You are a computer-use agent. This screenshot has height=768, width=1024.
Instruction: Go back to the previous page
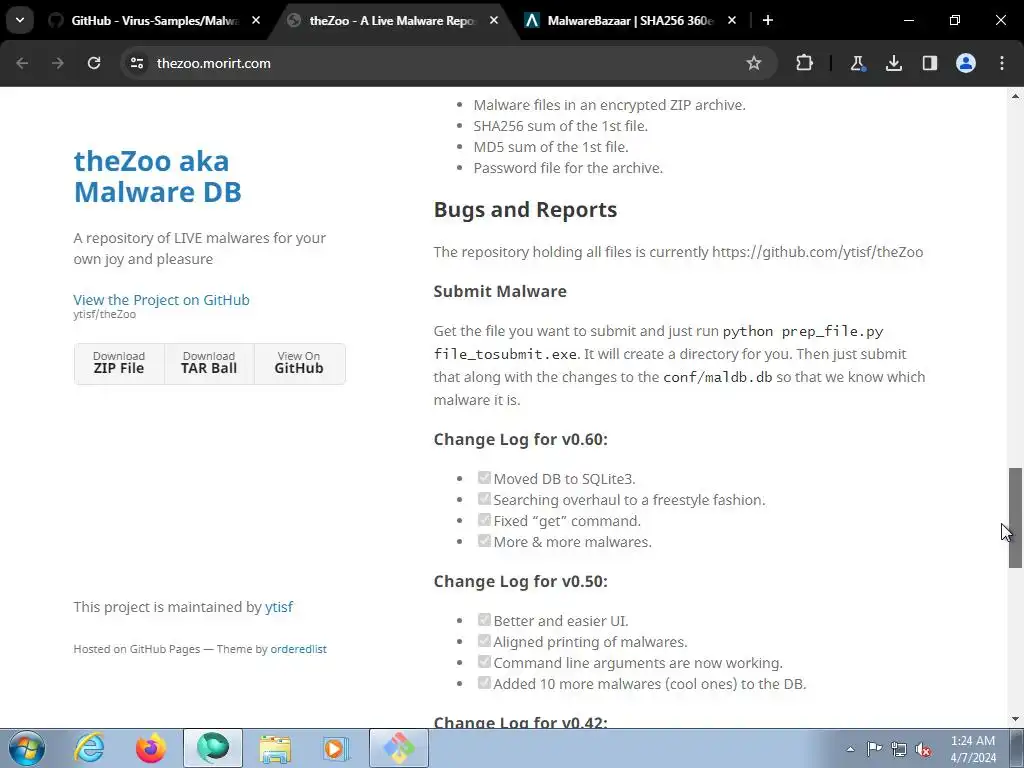(x=22, y=63)
